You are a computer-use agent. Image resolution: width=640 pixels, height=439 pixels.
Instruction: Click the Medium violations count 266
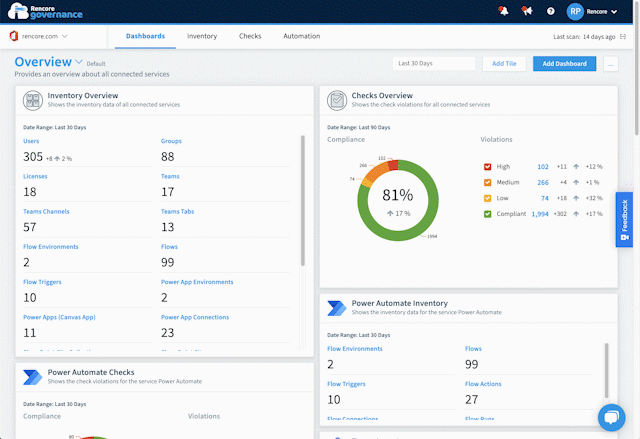coord(543,182)
